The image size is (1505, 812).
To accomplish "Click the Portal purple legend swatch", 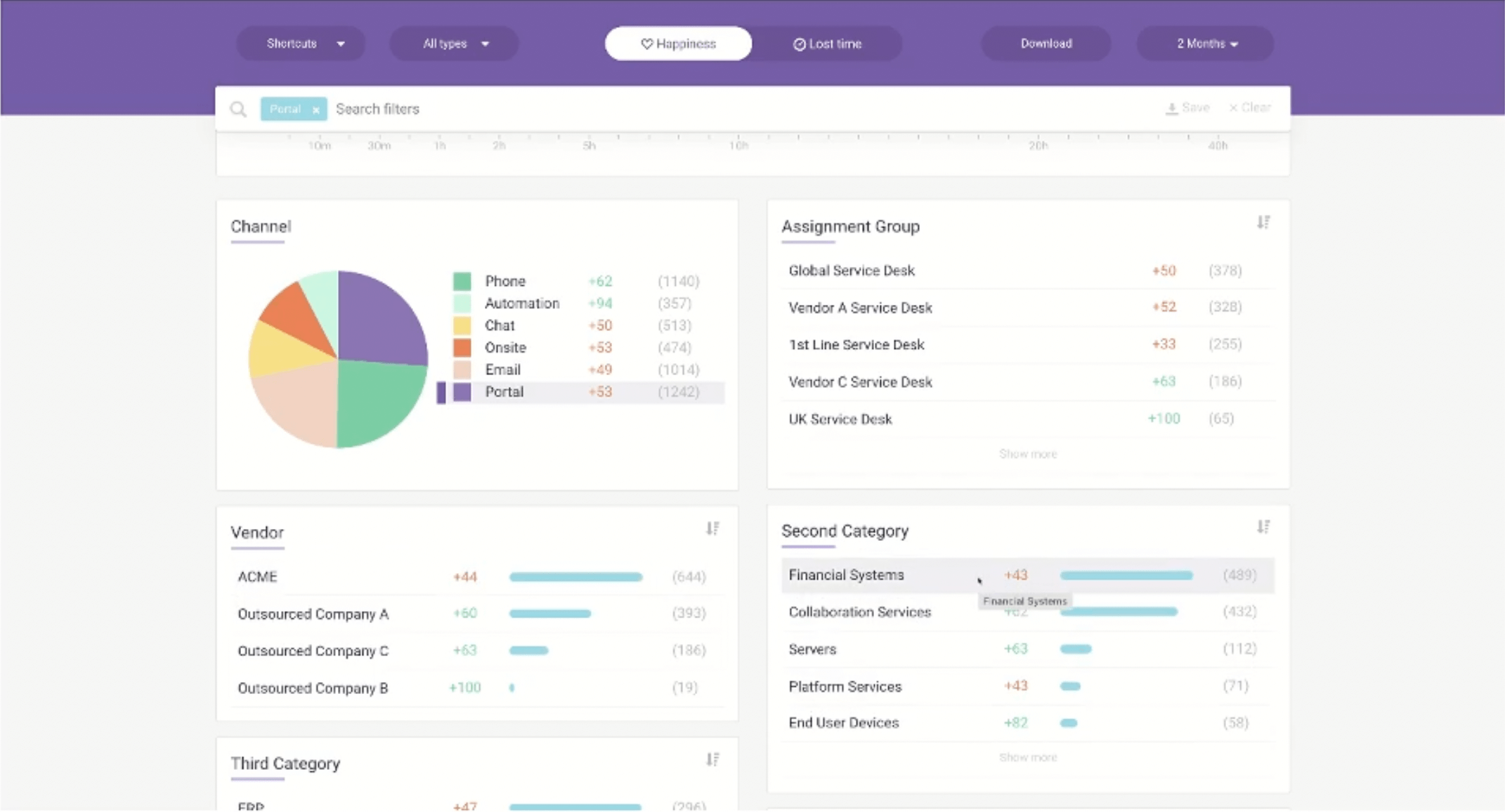I will click(462, 392).
